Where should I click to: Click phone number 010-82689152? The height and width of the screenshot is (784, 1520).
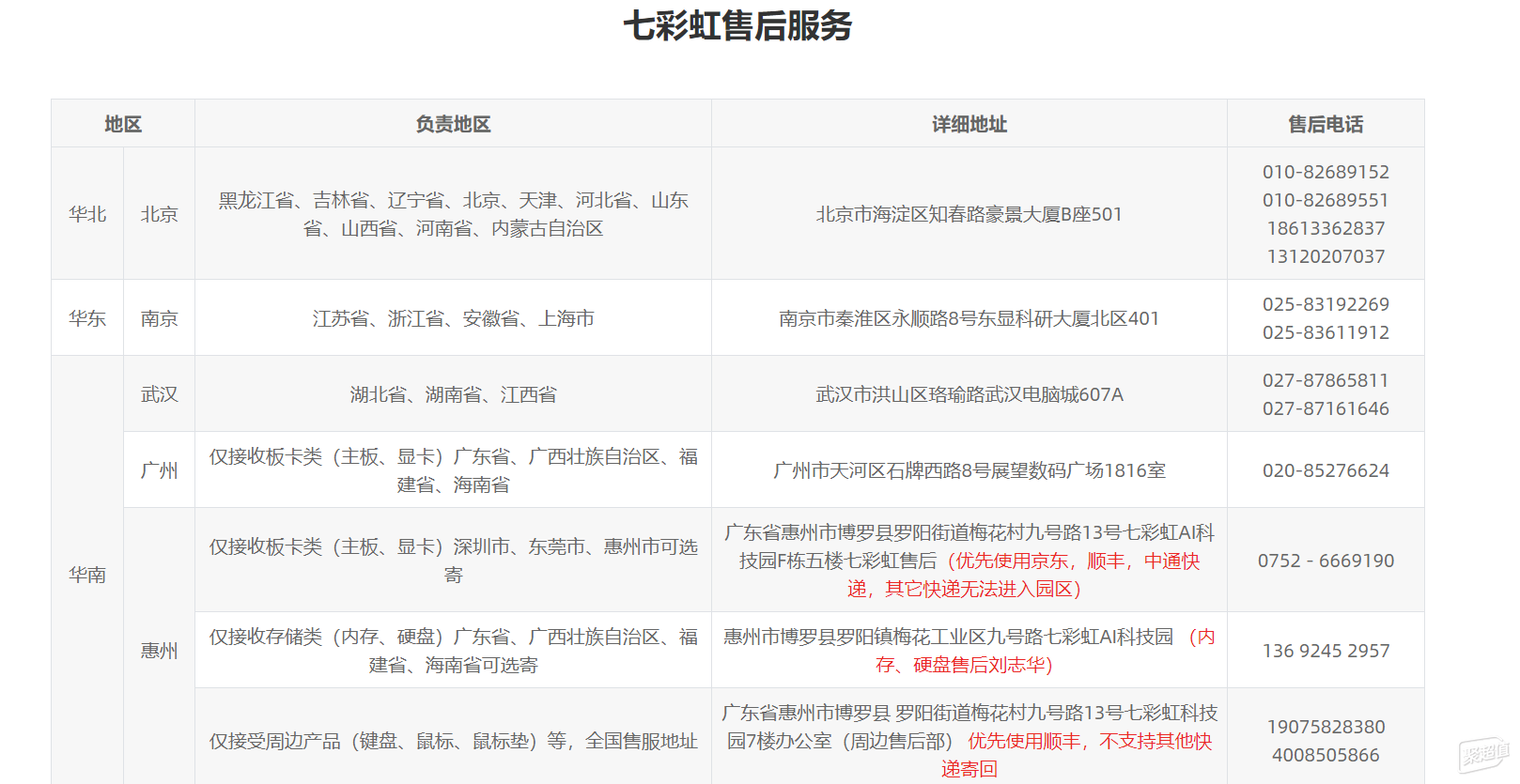[1326, 172]
